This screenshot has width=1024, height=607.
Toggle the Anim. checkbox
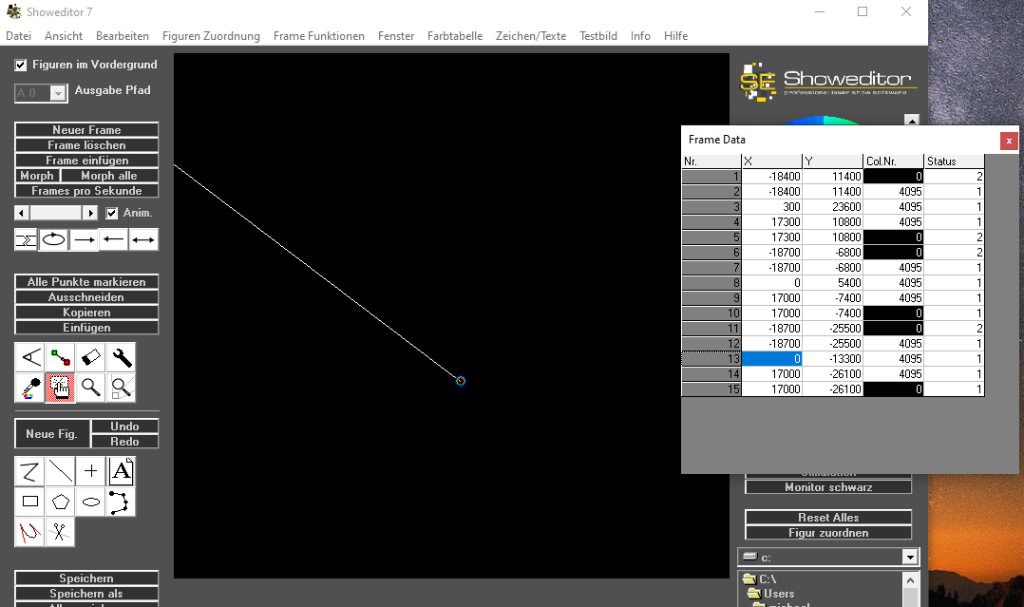coord(111,213)
